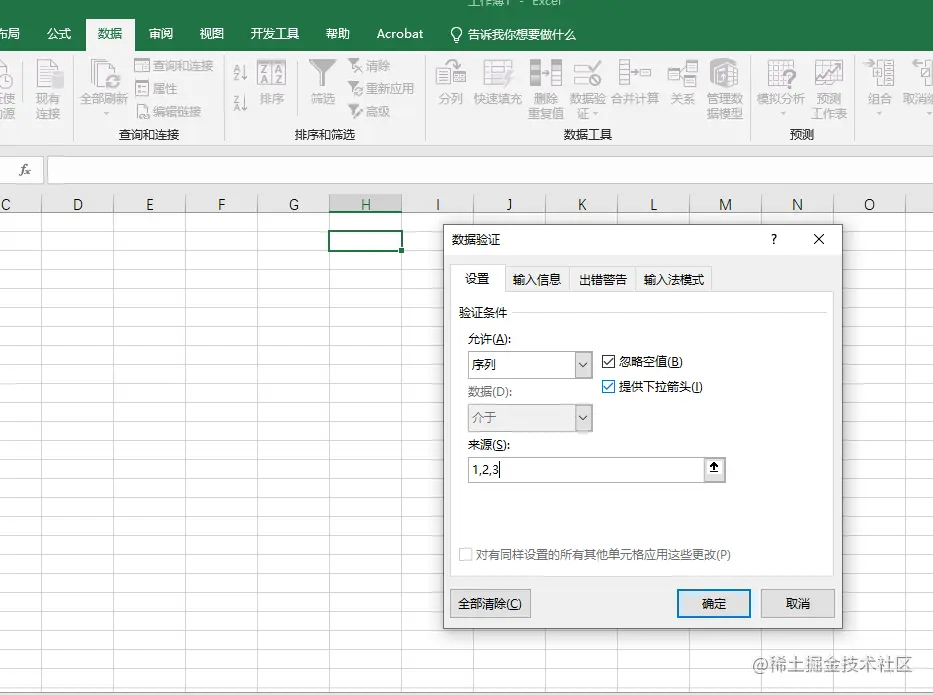Switch to the Formulas (公式) ribbon tab
The height and width of the screenshot is (695, 933).
[x=59, y=34]
